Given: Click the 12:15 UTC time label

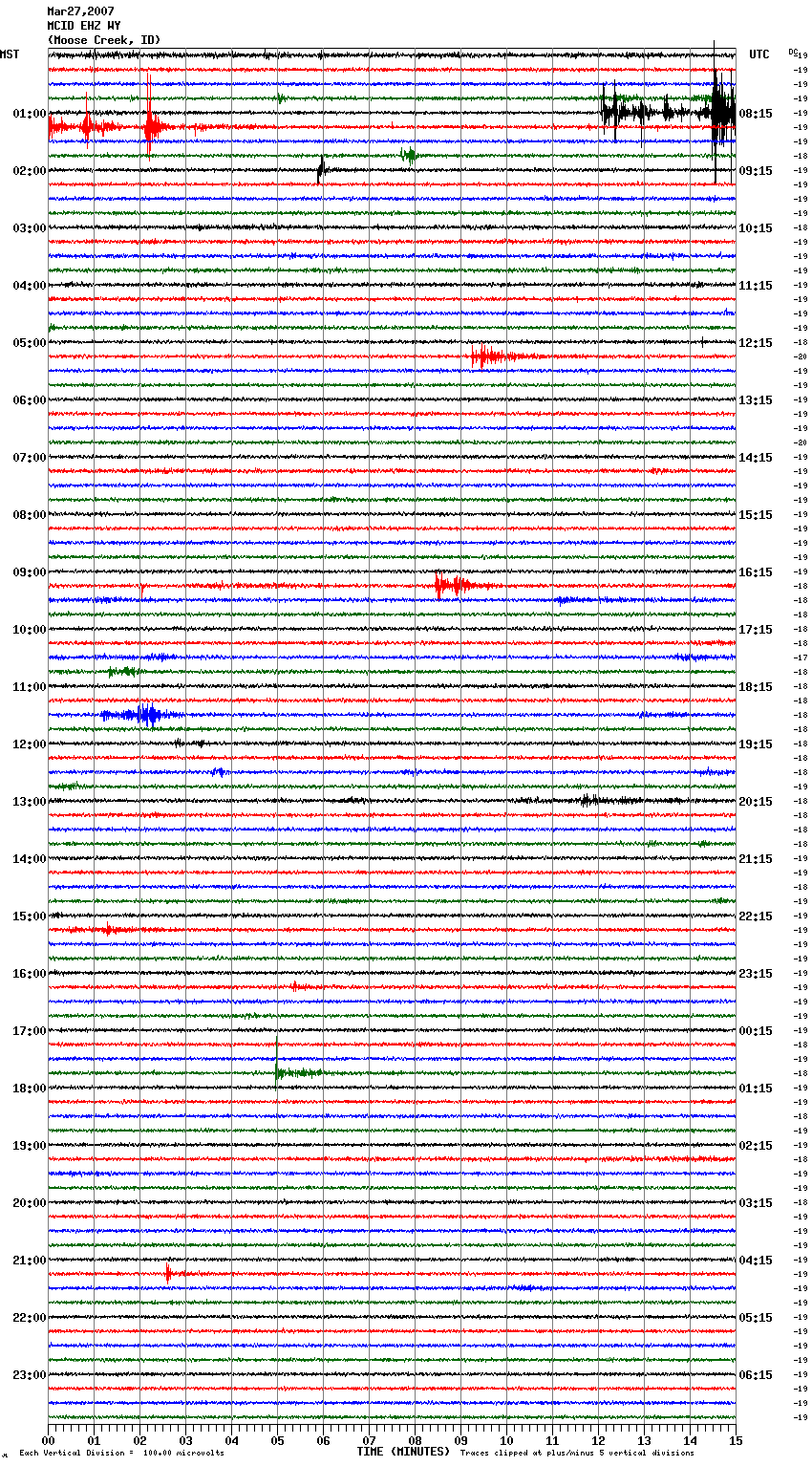Looking at the screenshot, I should point(756,343).
